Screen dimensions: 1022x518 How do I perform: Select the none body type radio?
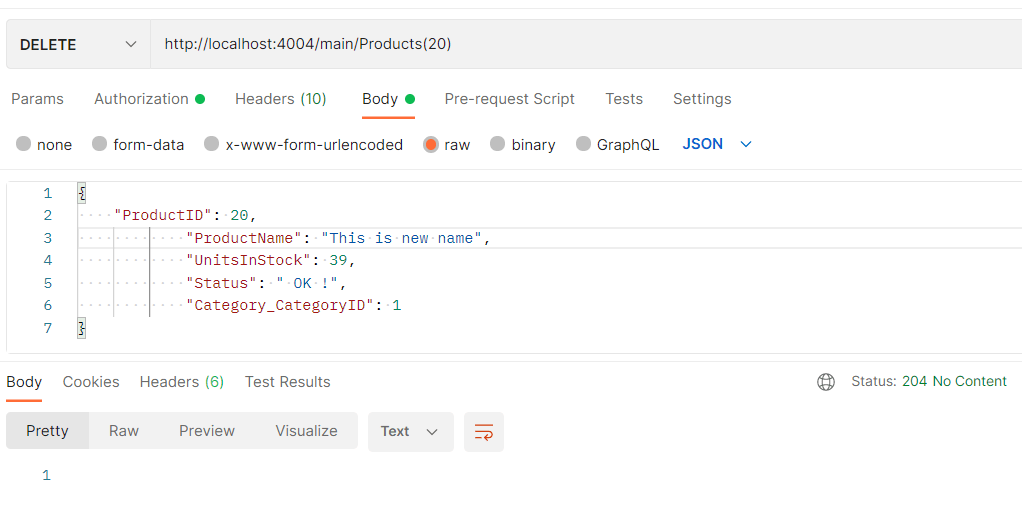tap(24, 144)
